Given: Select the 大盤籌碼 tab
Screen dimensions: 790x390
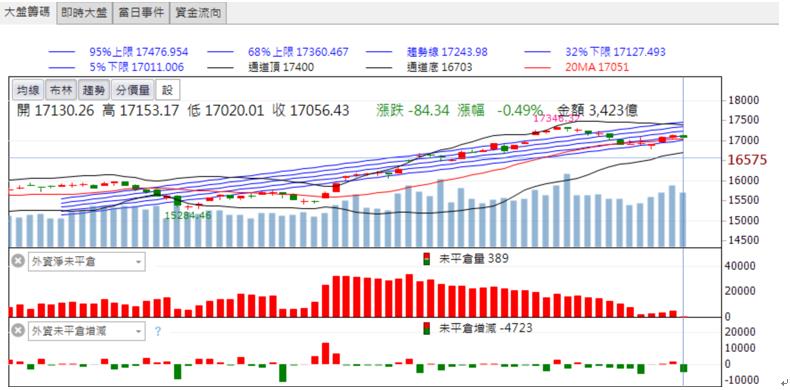Looking at the screenshot, I should click(27, 13).
